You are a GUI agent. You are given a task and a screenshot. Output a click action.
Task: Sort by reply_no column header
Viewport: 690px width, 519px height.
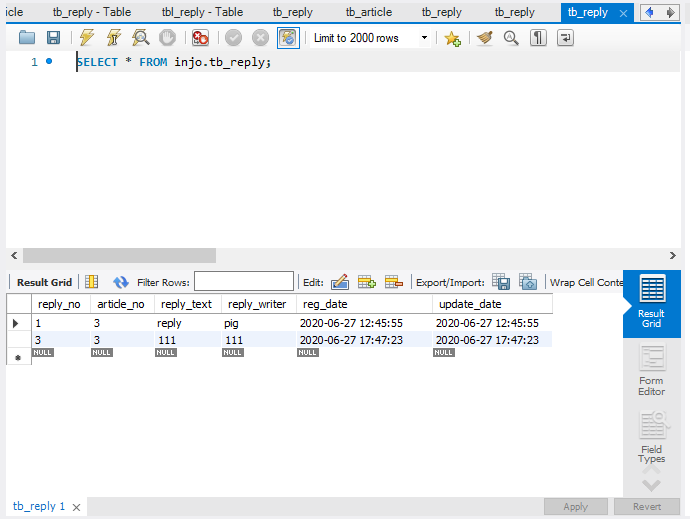[61, 304]
